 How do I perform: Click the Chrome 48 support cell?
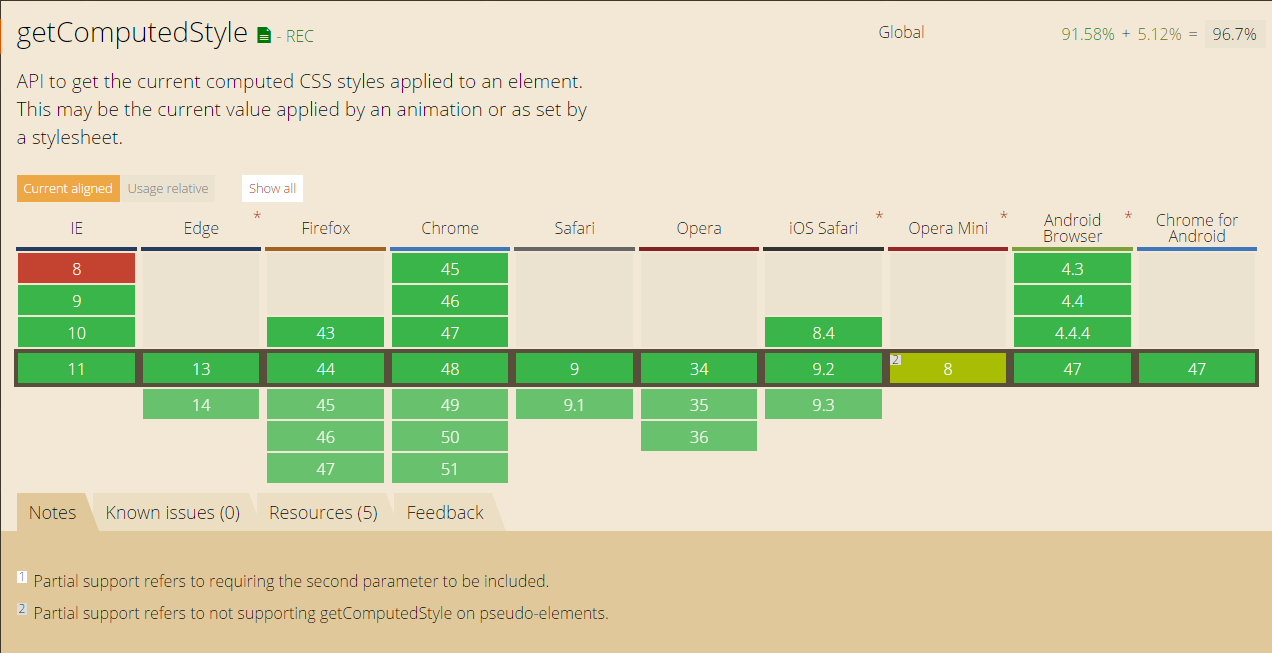[450, 369]
